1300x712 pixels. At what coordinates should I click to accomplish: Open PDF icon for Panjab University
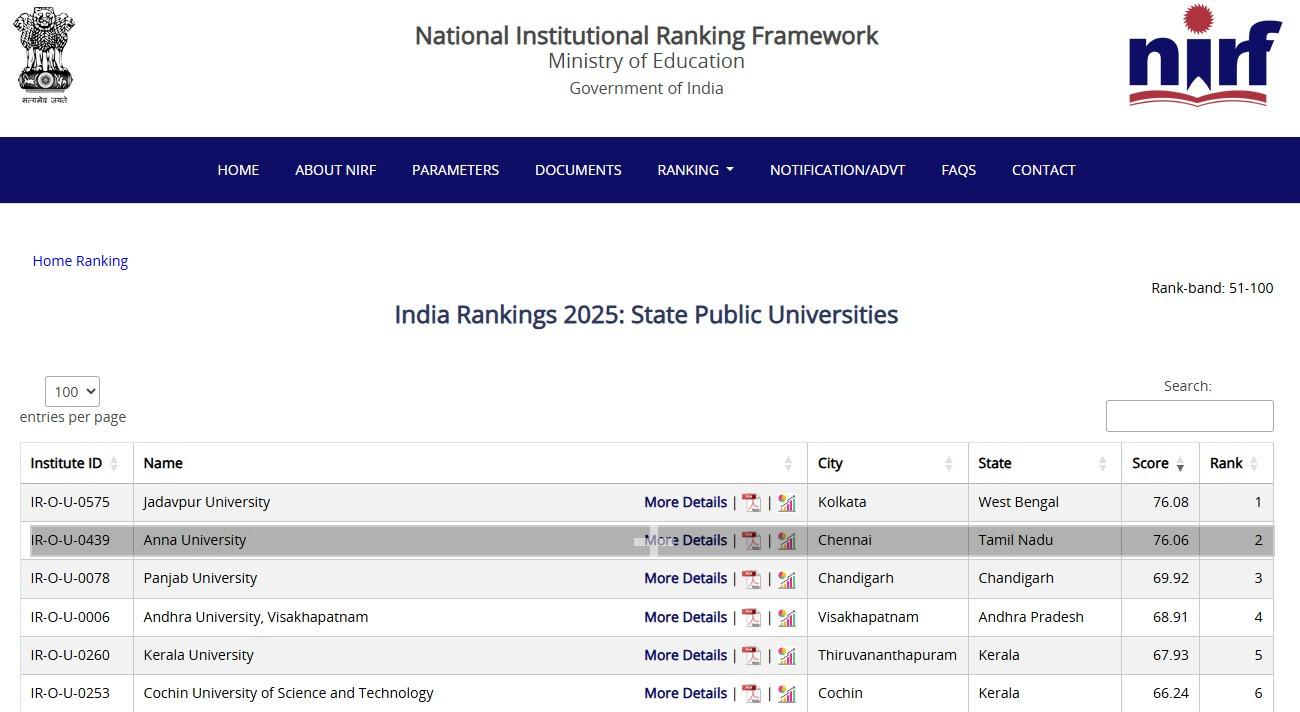[751, 578]
